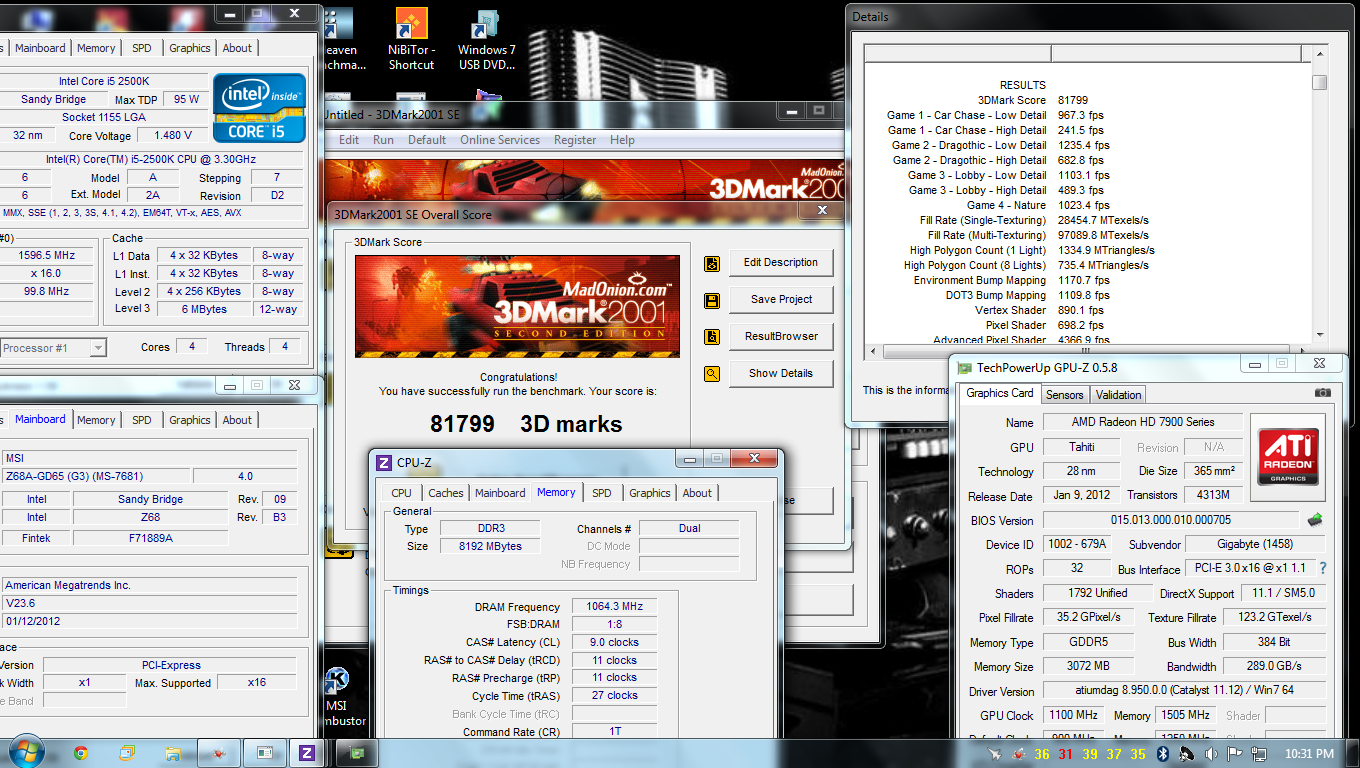
Task: Open the Online Services menu in 3DMark
Action: tap(500, 140)
